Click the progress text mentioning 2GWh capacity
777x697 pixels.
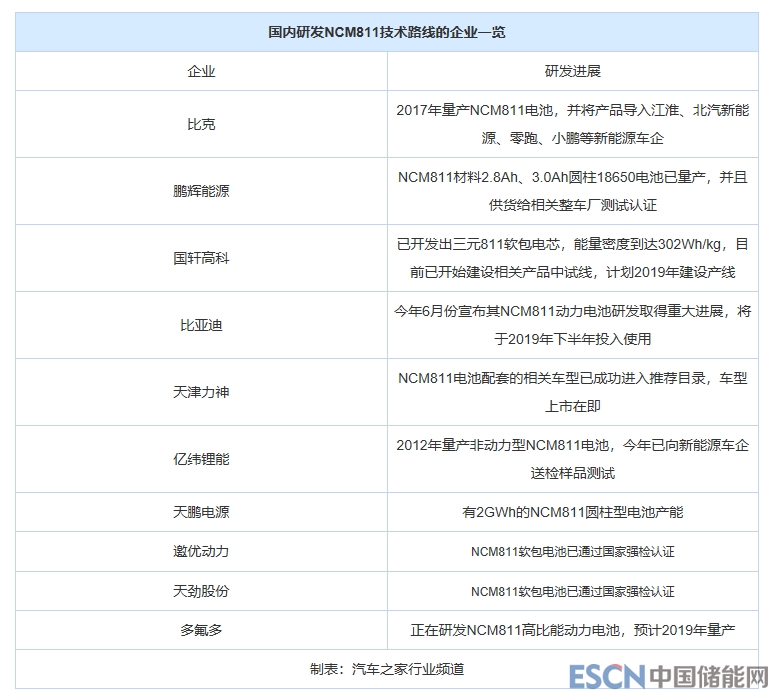572,512
